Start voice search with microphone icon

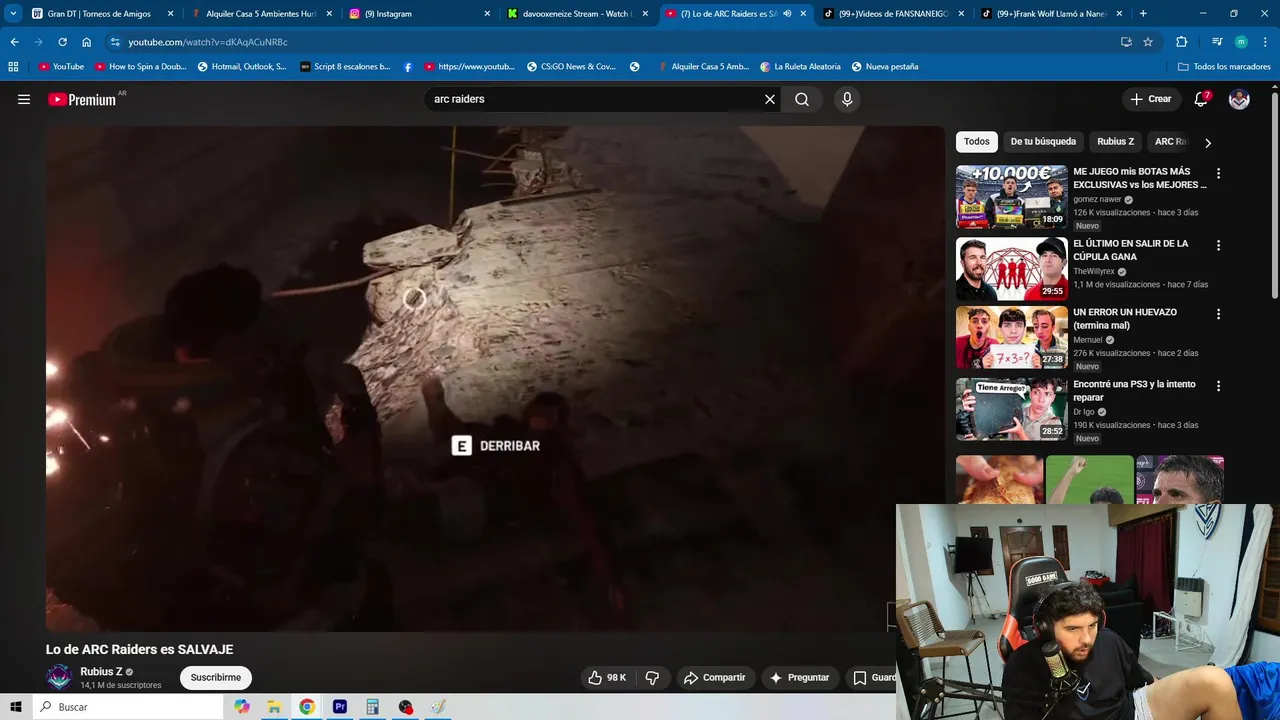[x=847, y=99]
